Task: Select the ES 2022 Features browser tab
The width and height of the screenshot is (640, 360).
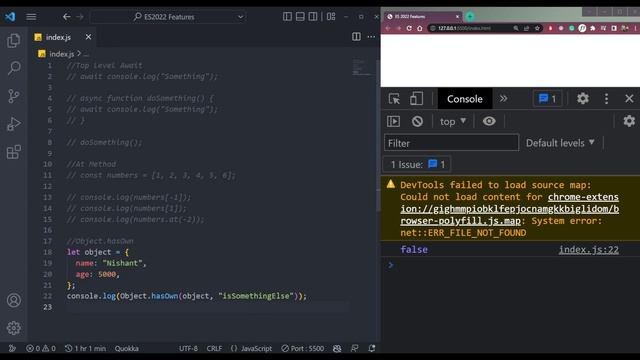Action: click(x=422, y=16)
